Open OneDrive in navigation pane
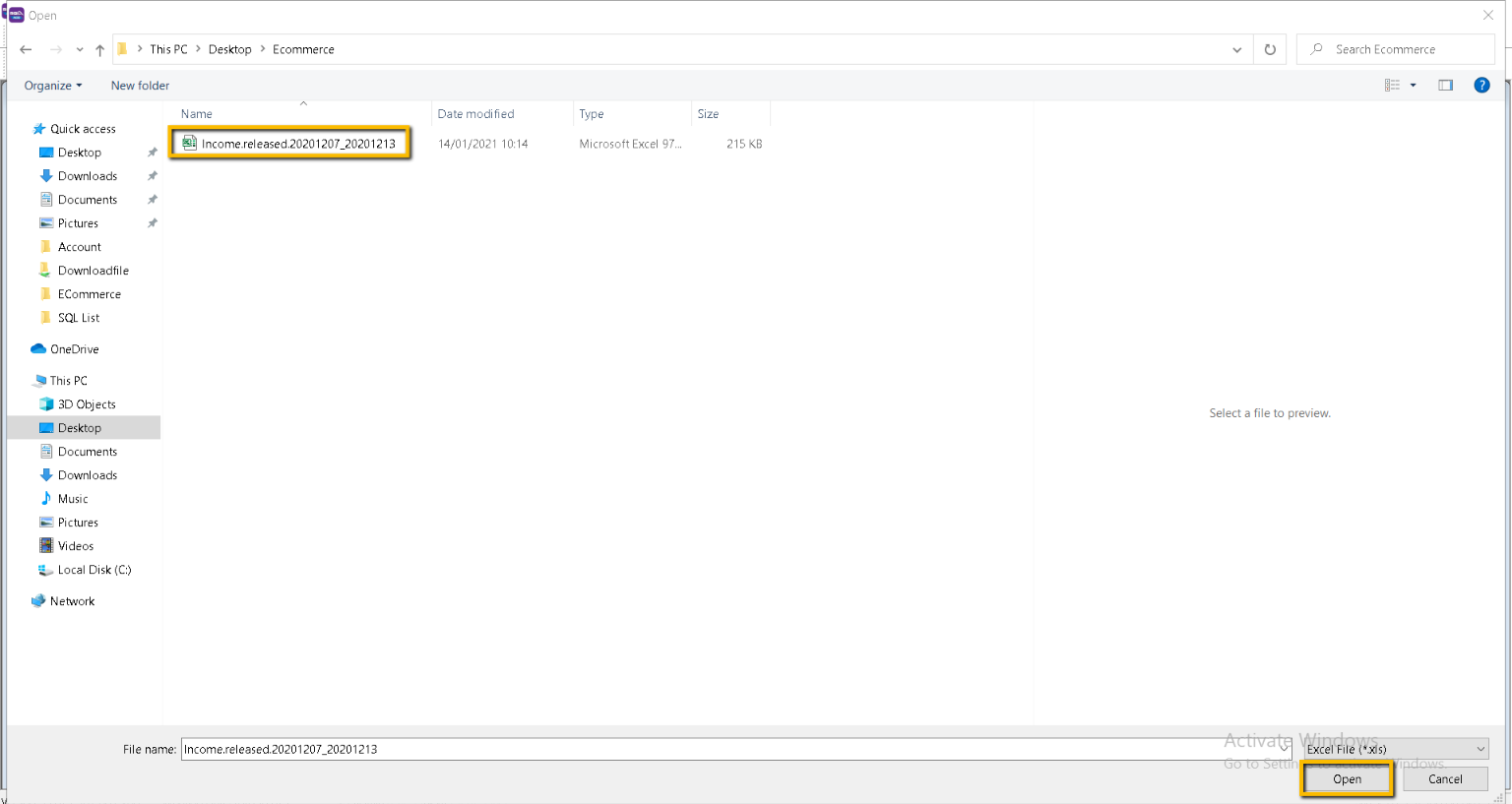This screenshot has width=1512, height=804. [74, 349]
